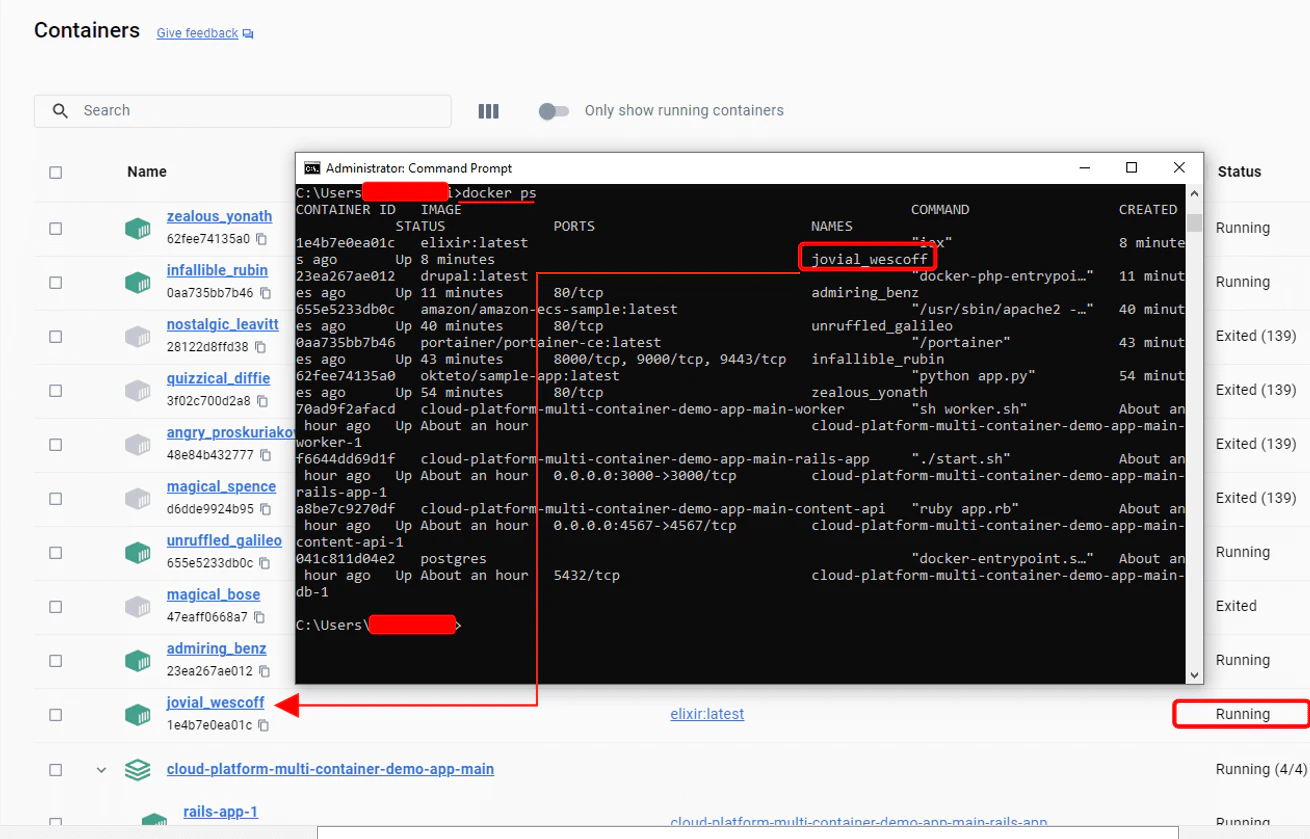Check the select-all checkbox in the table header

(x=54, y=172)
